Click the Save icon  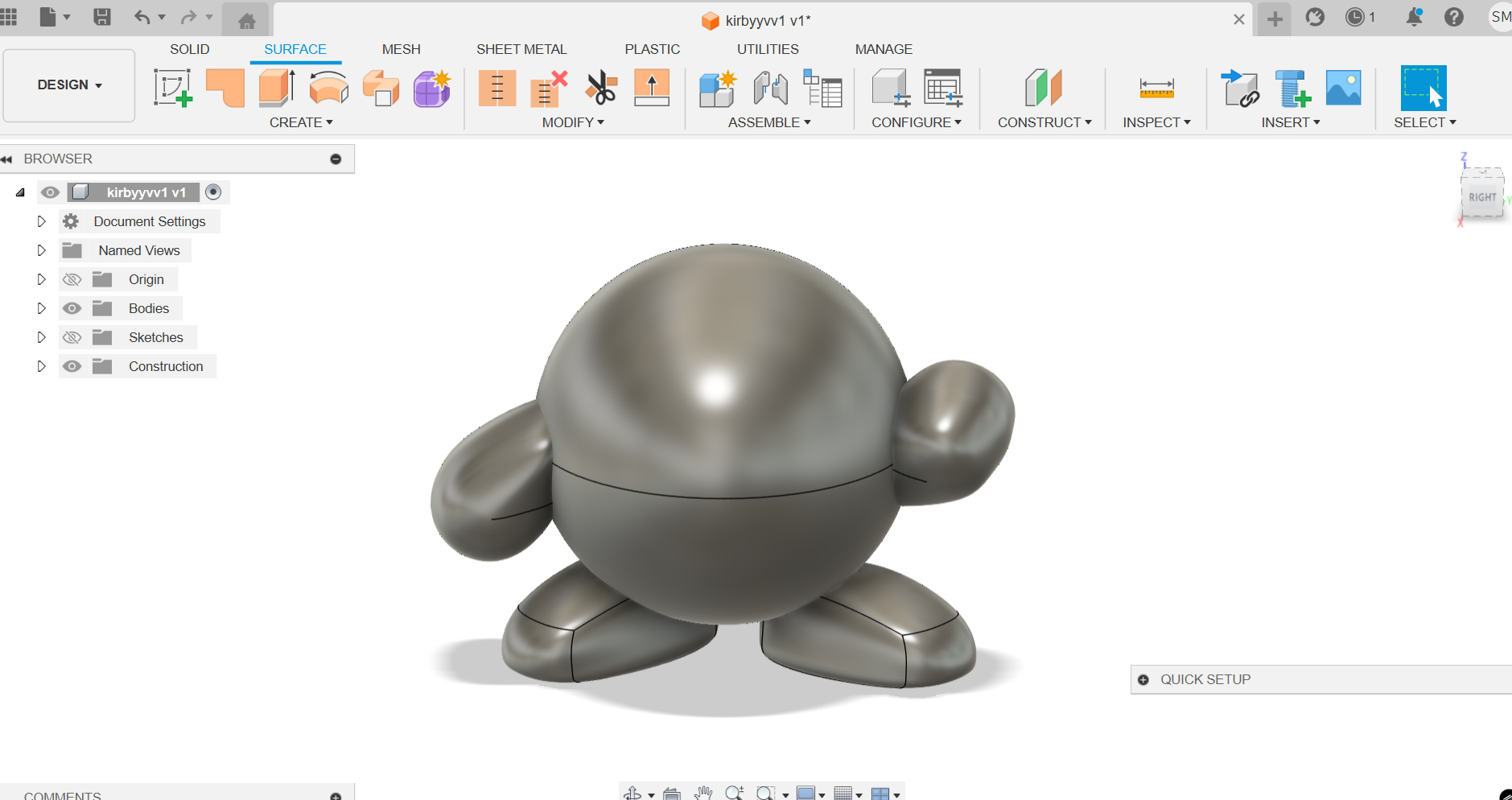[102, 17]
